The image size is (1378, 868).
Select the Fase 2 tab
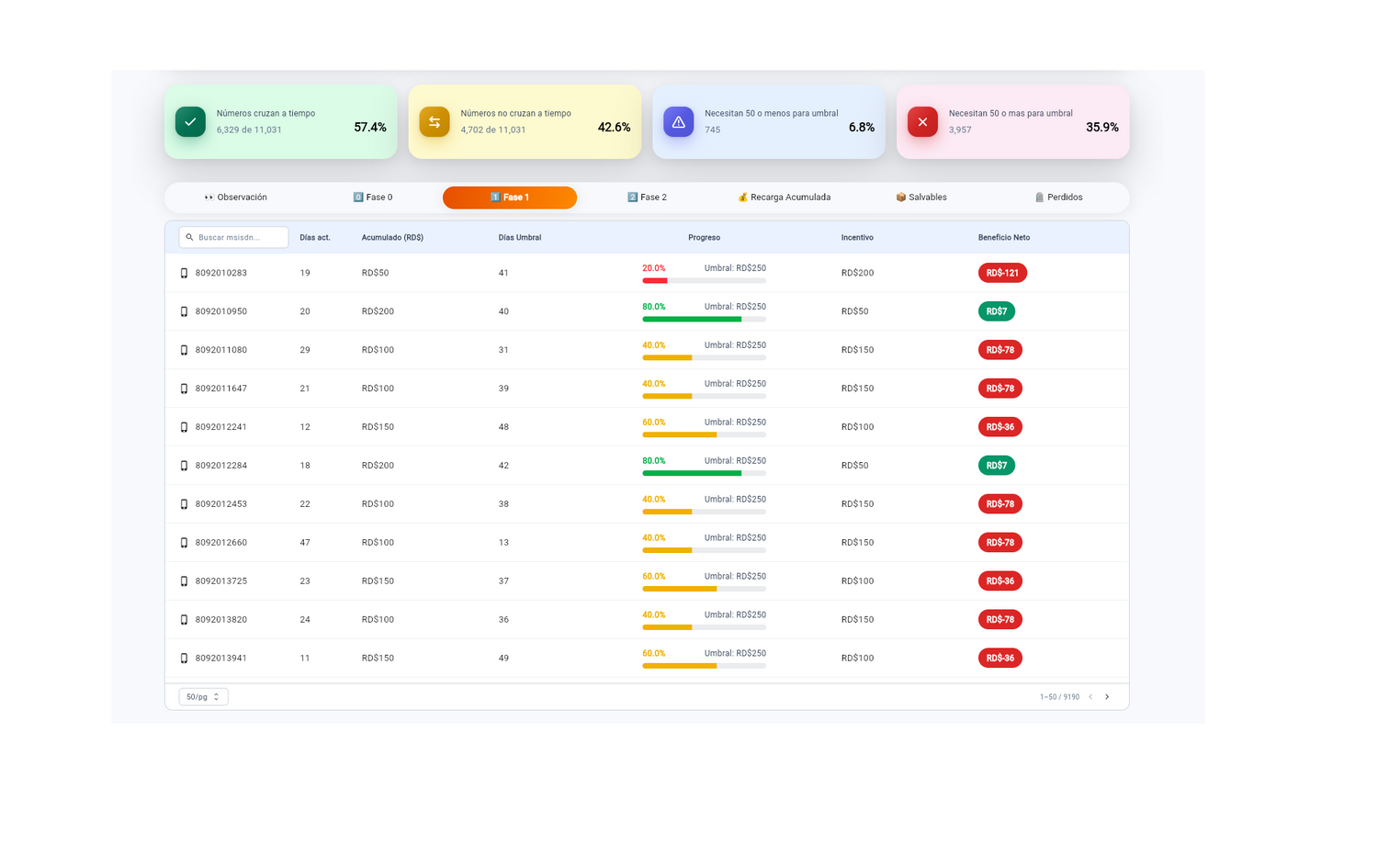coord(647,197)
